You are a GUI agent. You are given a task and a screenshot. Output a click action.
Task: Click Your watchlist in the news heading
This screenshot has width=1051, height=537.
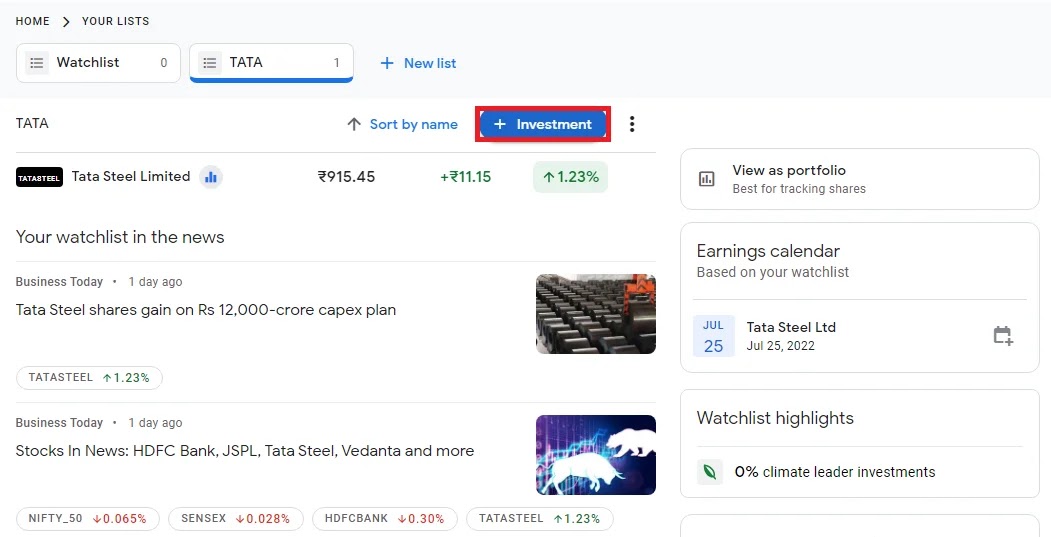point(120,237)
